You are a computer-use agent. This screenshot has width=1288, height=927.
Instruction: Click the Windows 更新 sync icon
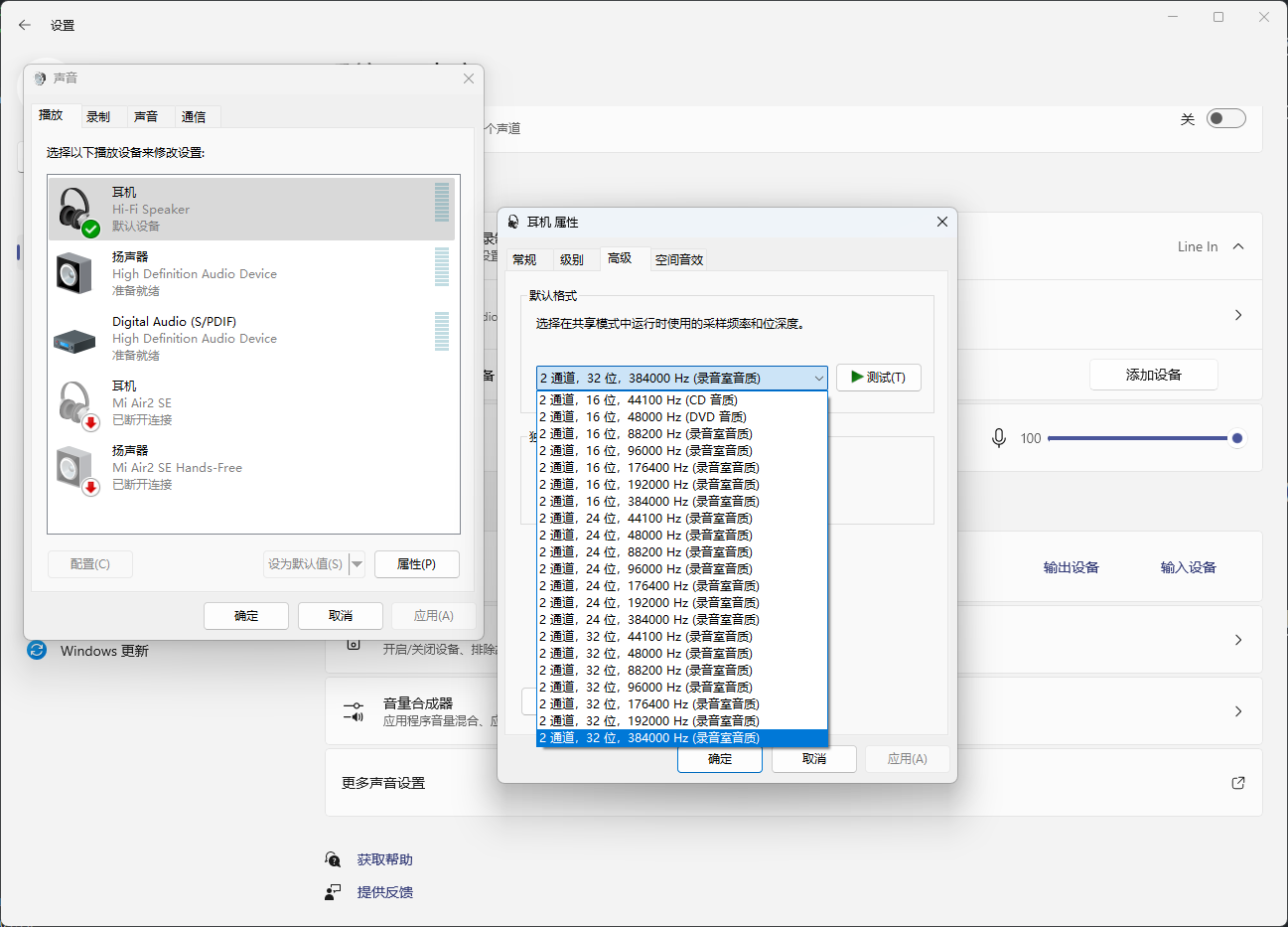[x=37, y=651]
